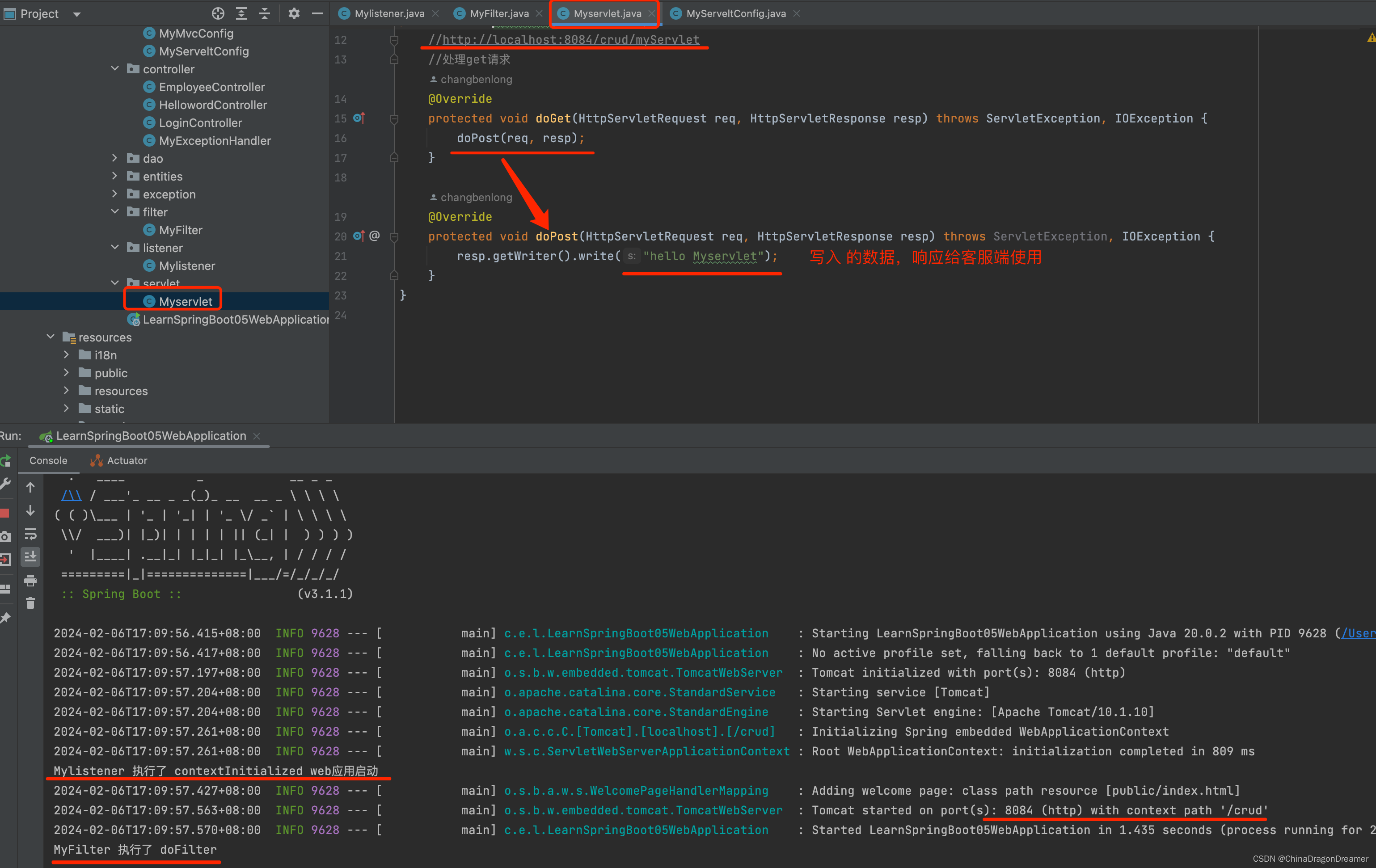The height and width of the screenshot is (868, 1376).
Task: Open the Actuator tab
Action: [119, 460]
